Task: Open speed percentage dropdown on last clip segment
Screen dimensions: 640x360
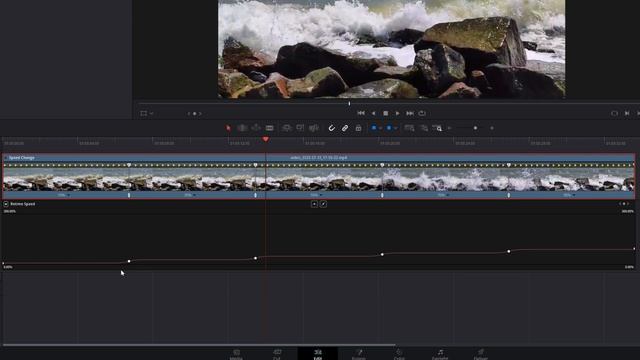Action: [574, 196]
